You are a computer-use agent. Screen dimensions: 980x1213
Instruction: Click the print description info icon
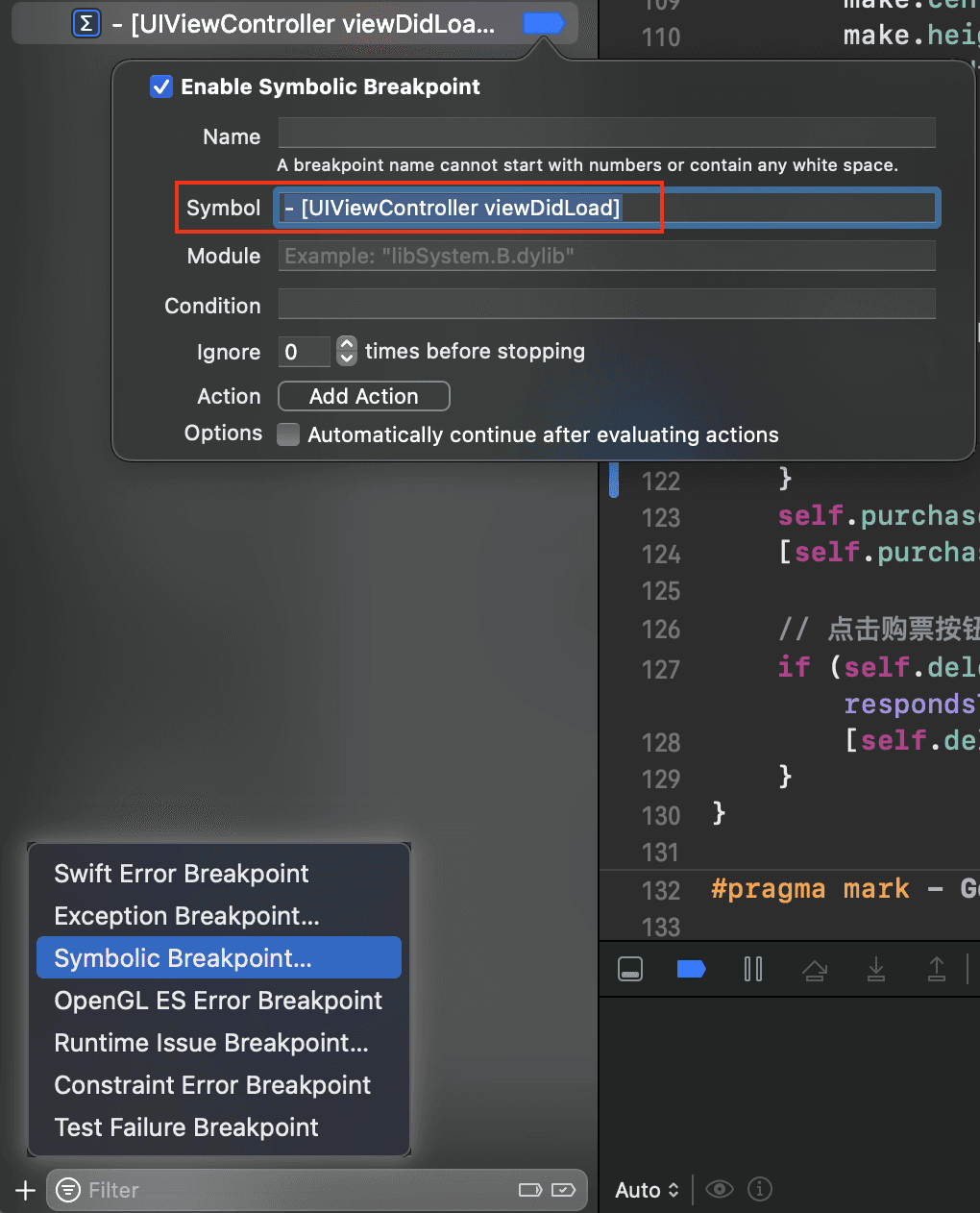click(x=760, y=1190)
